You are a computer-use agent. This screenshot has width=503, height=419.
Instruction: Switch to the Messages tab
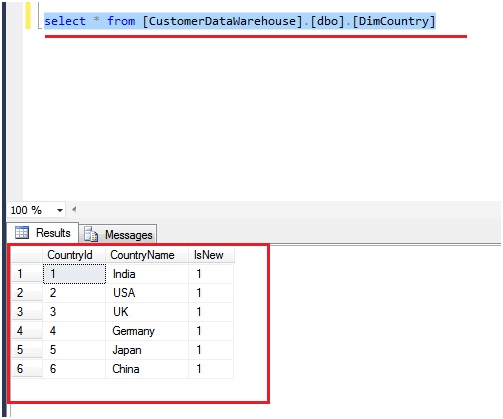[x=118, y=234]
